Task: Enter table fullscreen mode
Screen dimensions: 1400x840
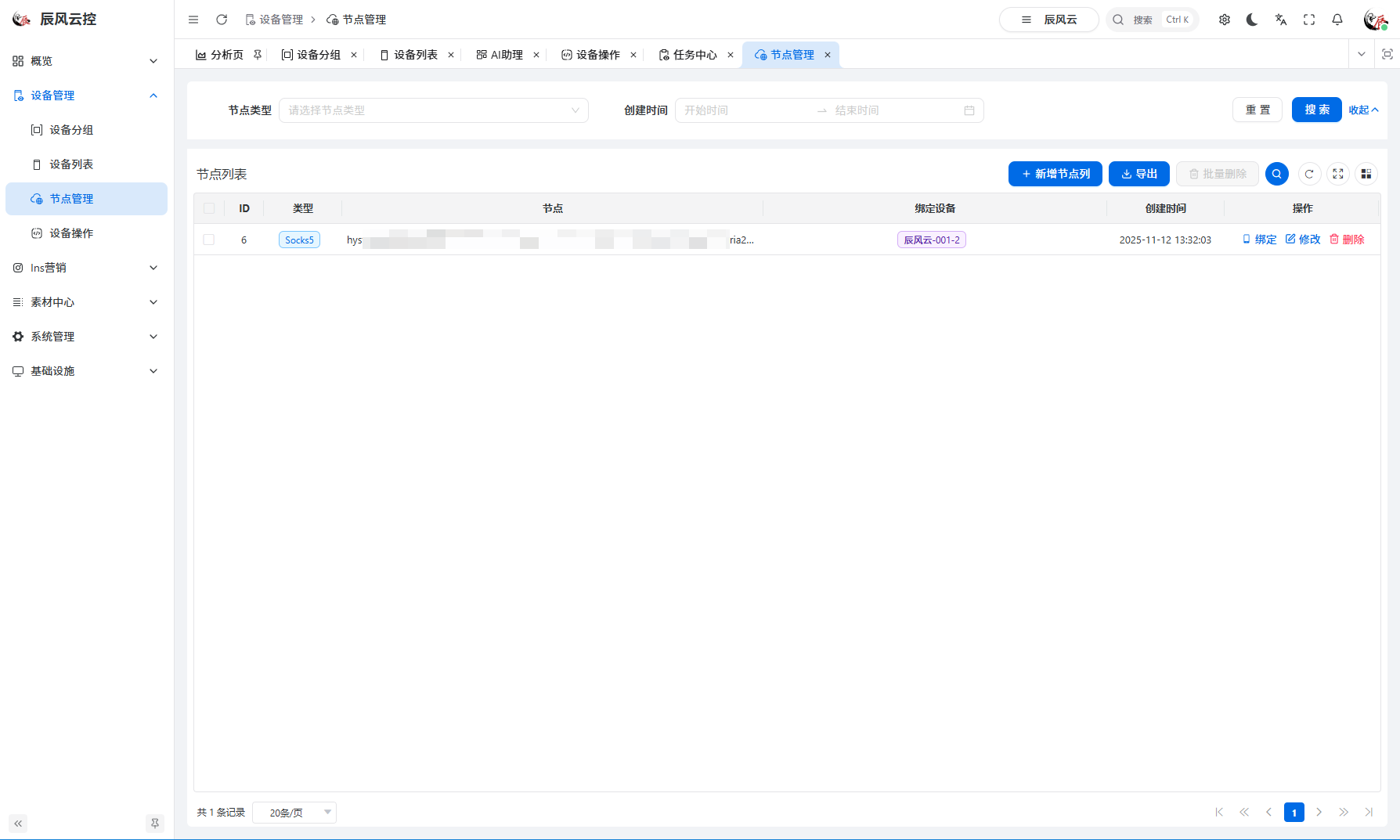Action: tap(1338, 174)
